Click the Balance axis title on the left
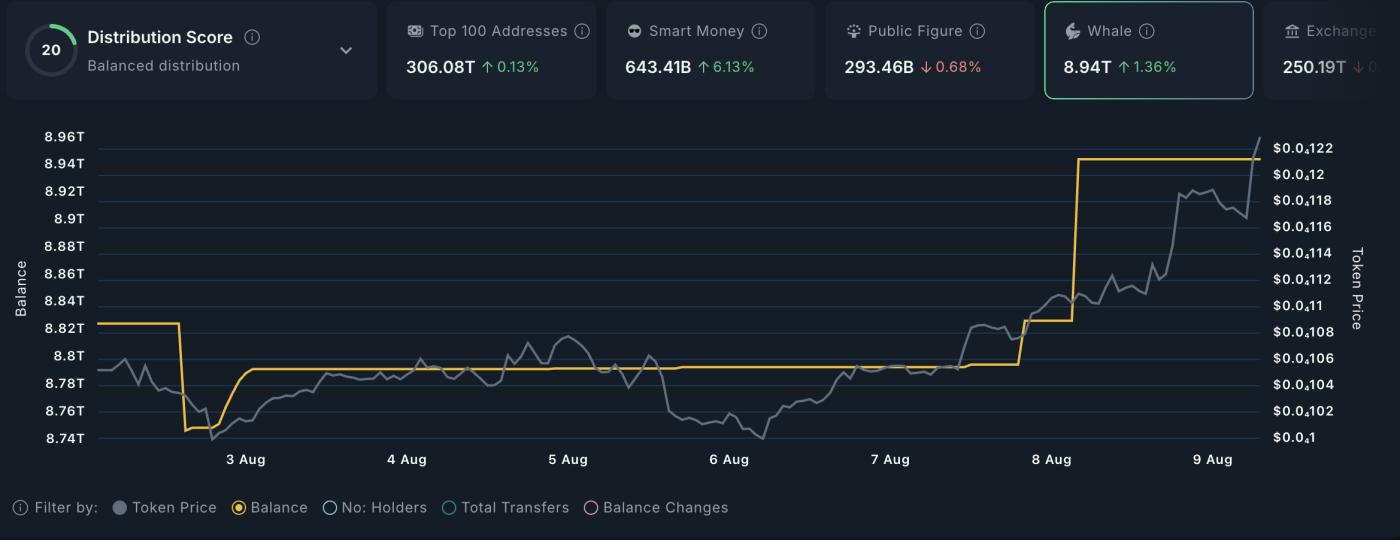 coord(21,288)
